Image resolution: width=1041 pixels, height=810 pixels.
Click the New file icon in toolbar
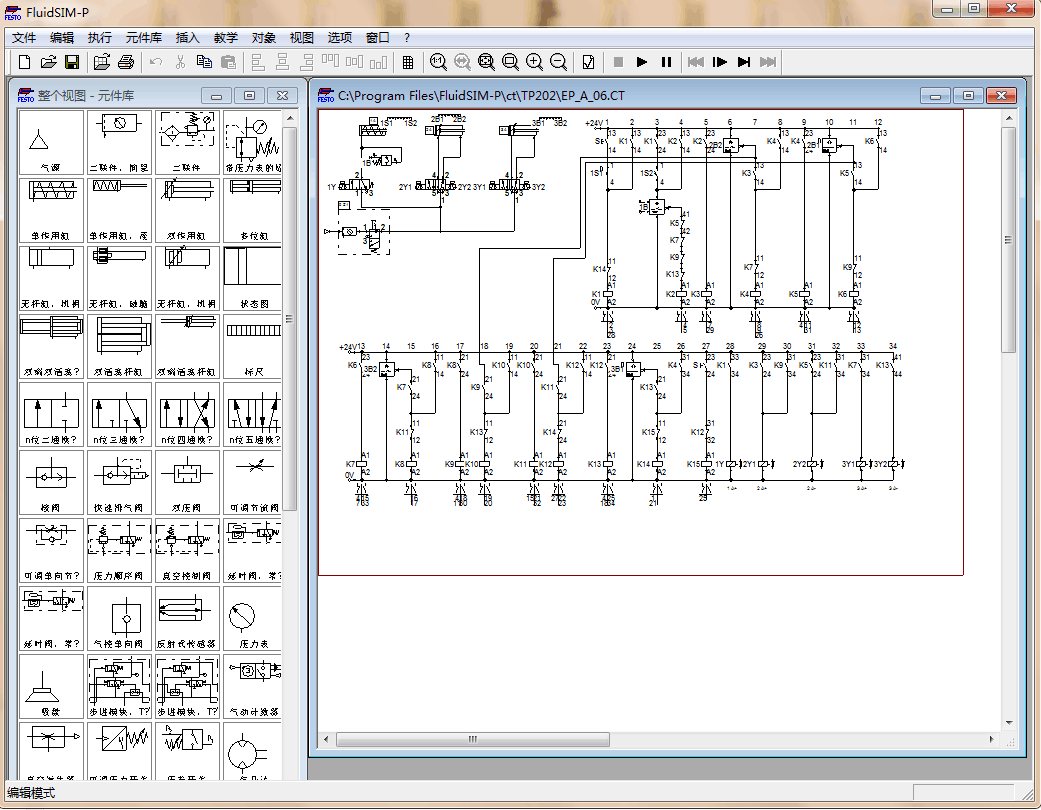25,62
